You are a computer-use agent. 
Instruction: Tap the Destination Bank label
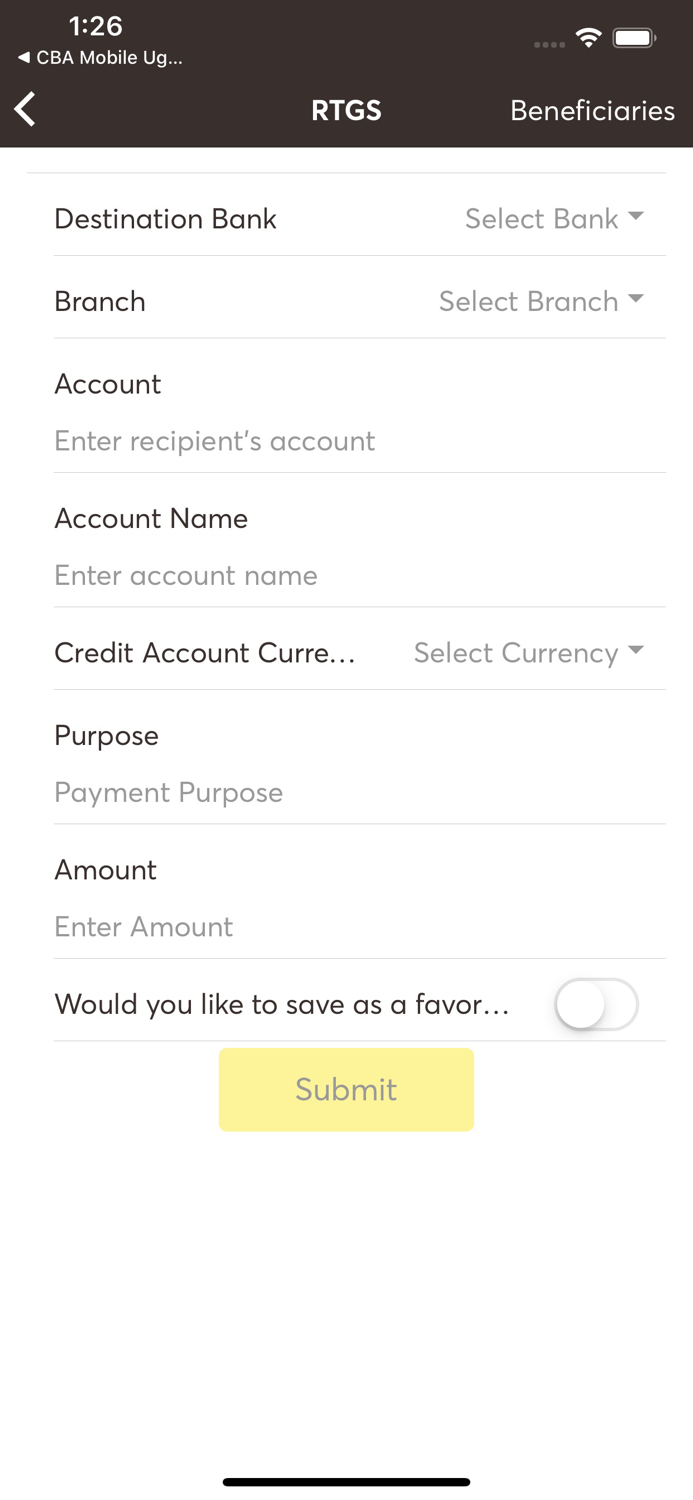[165, 219]
